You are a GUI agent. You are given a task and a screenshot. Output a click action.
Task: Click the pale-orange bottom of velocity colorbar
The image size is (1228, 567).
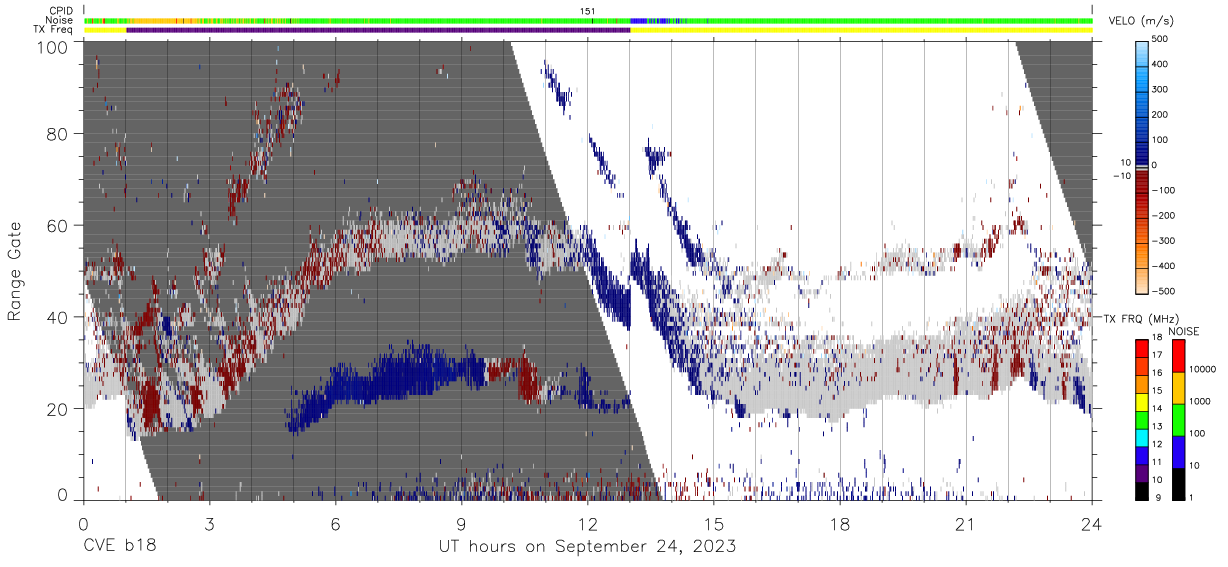point(1141,280)
